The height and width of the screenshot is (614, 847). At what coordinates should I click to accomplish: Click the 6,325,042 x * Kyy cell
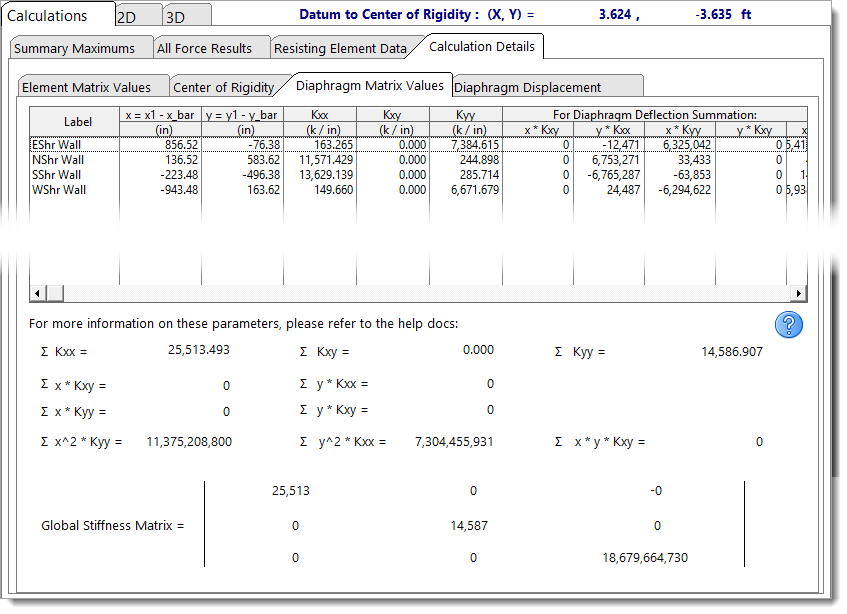coord(680,145)
